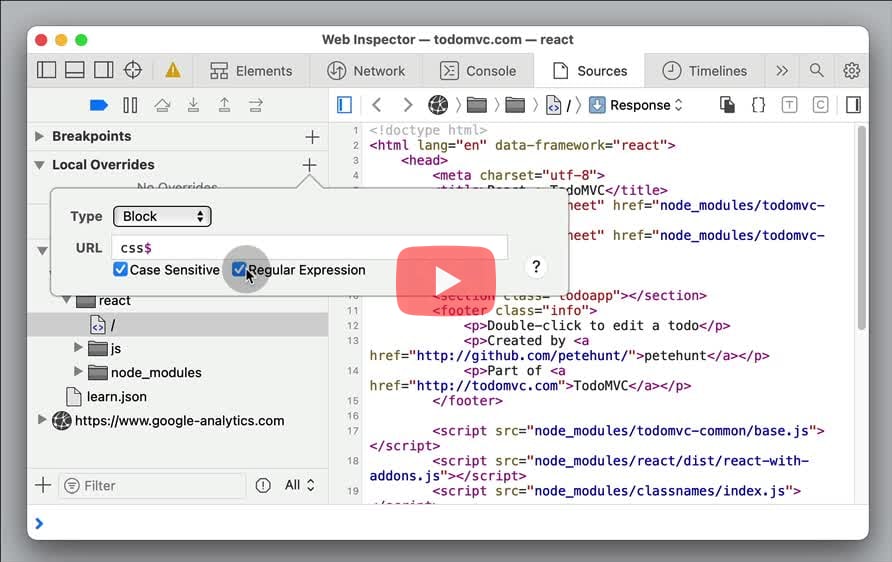Viewport: 892px width, 562px height.
Task: Show more tabs with double chevron
Action: pyautogui.click(x=782, y=71)
